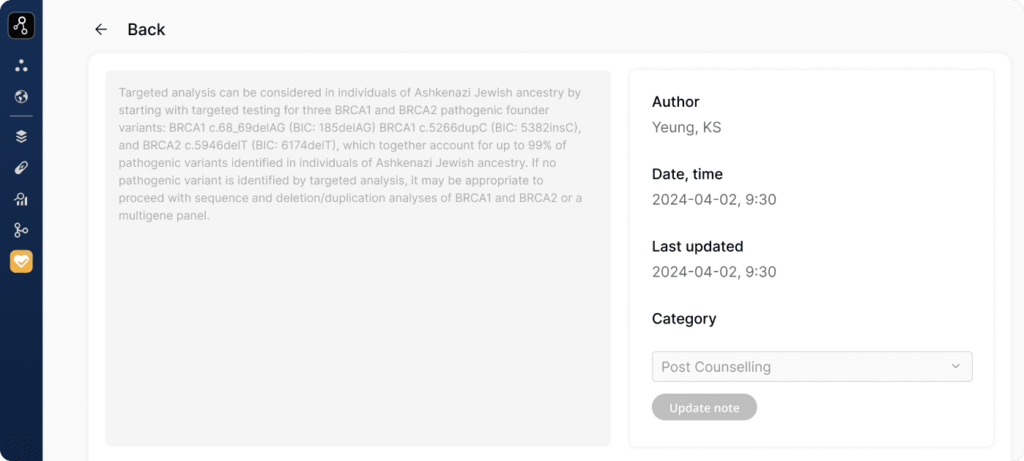Click the Update note button
Viewport: 1024px width, 461px height.
click(704, 407)
